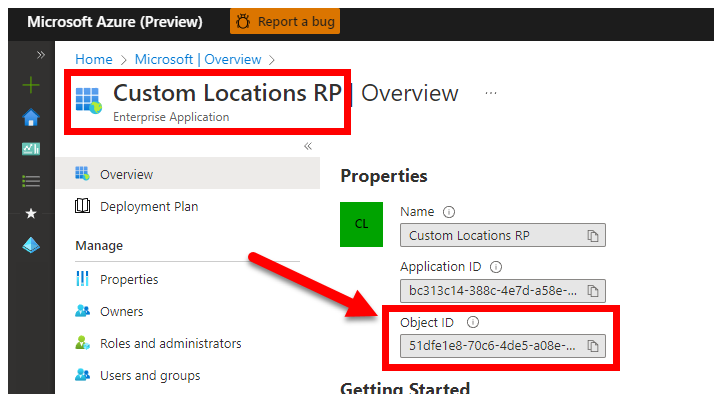The image size is (721, 402).
Task: Collapse the resource navigation menu
Action: 308,146
